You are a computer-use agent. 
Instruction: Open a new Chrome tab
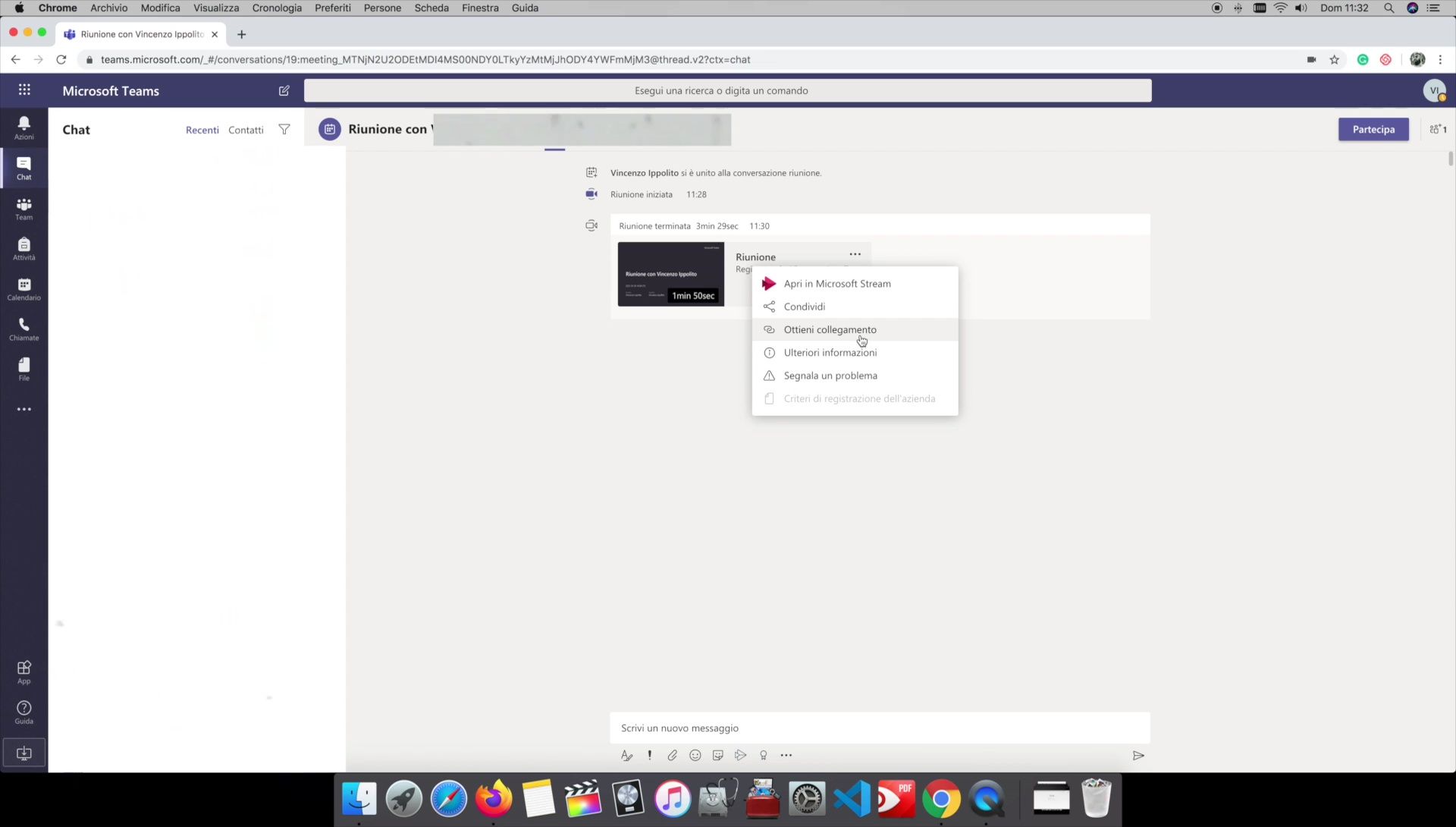[x=241, y=34]
